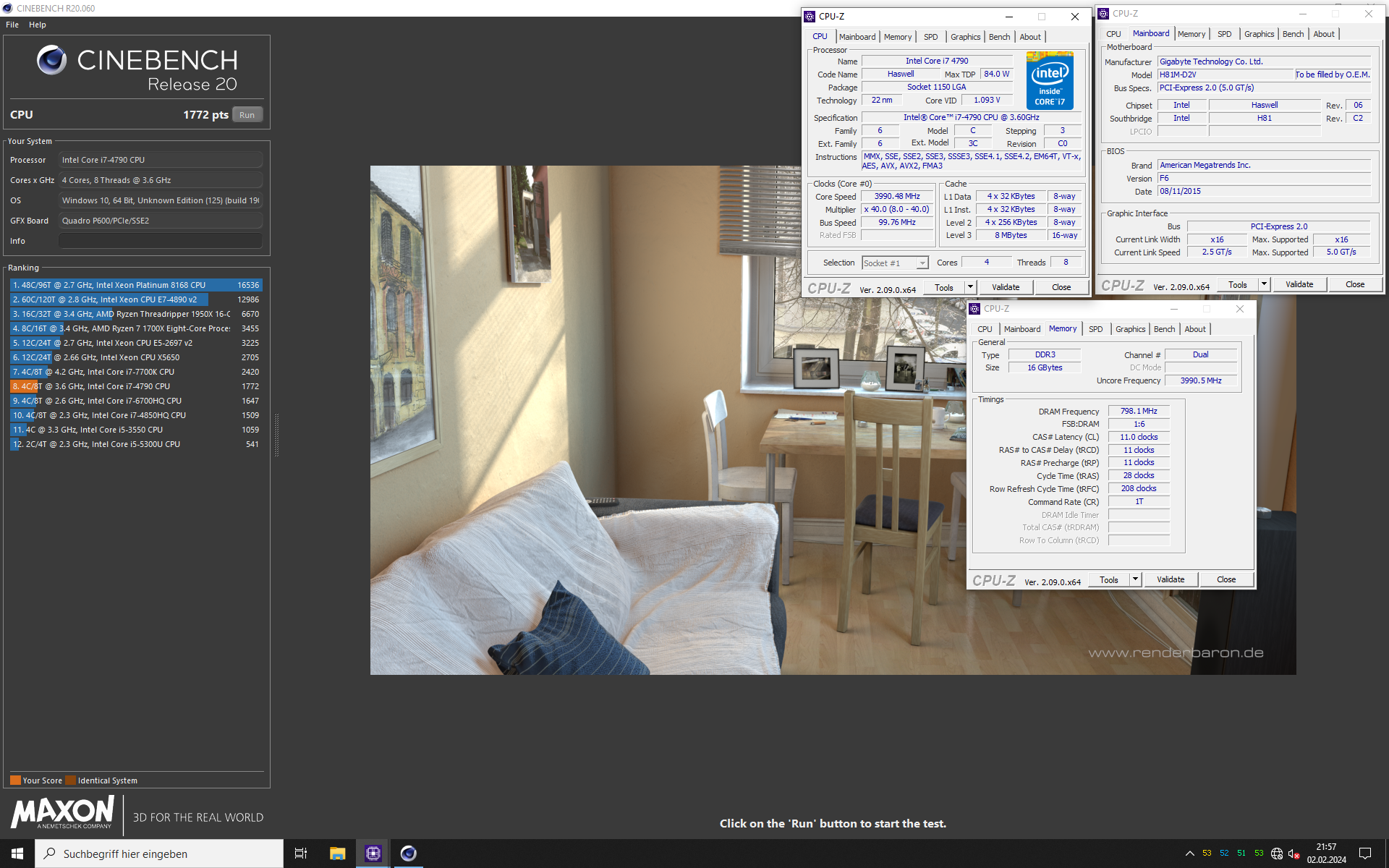Open SPD tab in CPU window
This screenshot has height=868, width=1389.
(931, 37)
